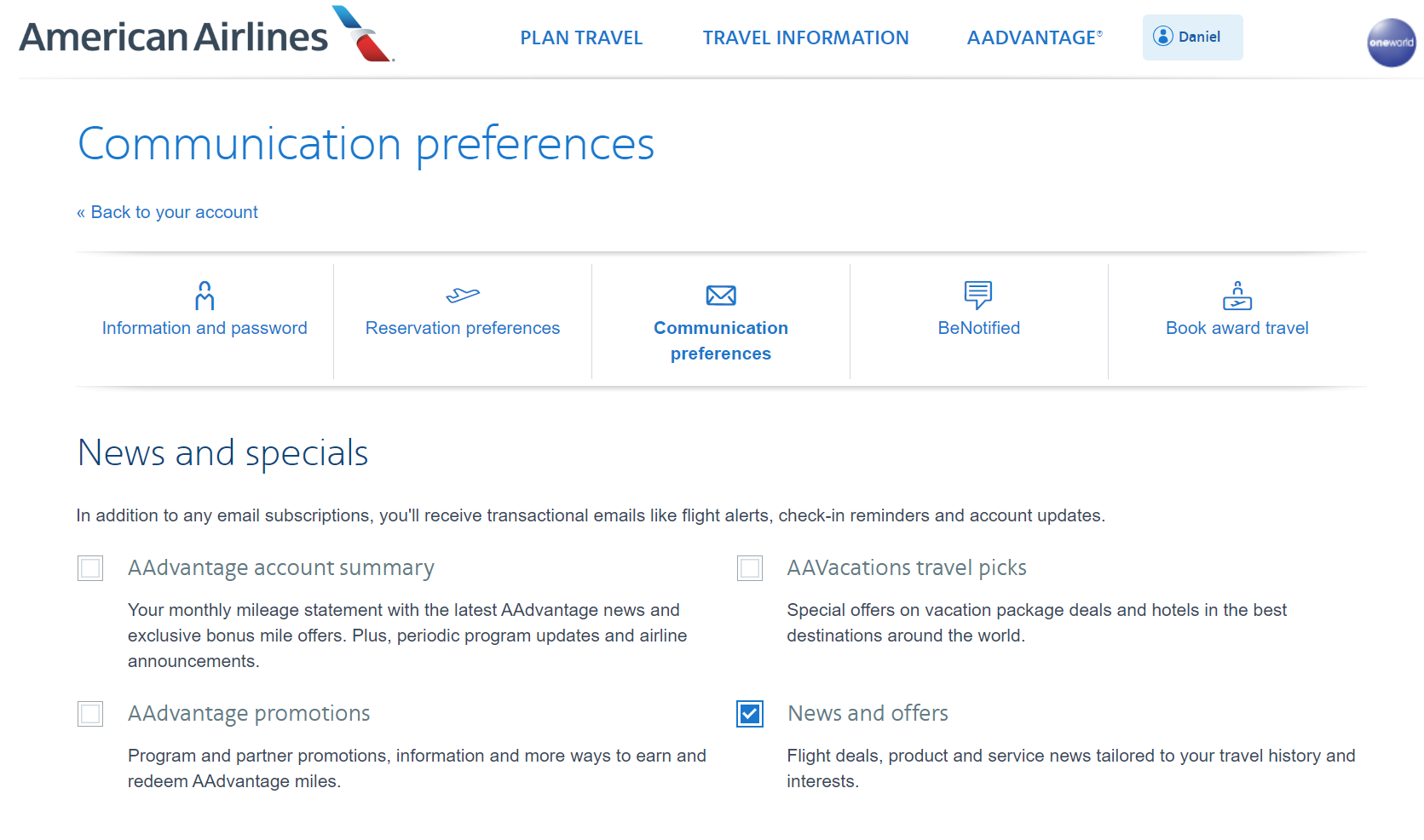
Task: Click the envelope icon for Communication preferences
Action: (721, 296)
